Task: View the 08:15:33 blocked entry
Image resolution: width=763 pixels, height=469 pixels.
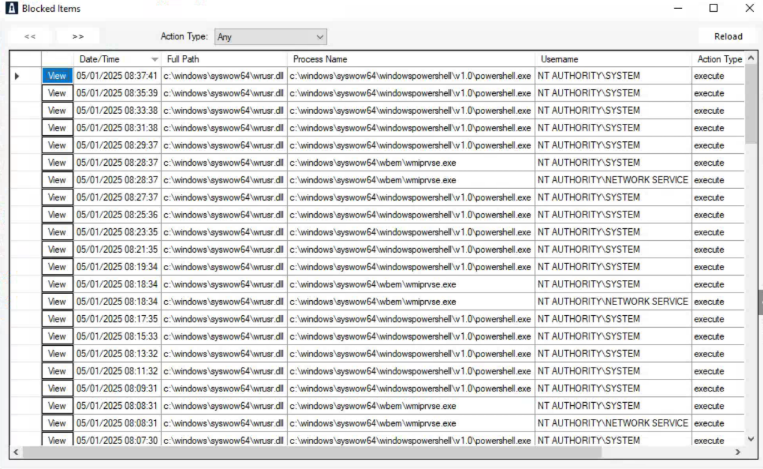Action: coord(57,336)
